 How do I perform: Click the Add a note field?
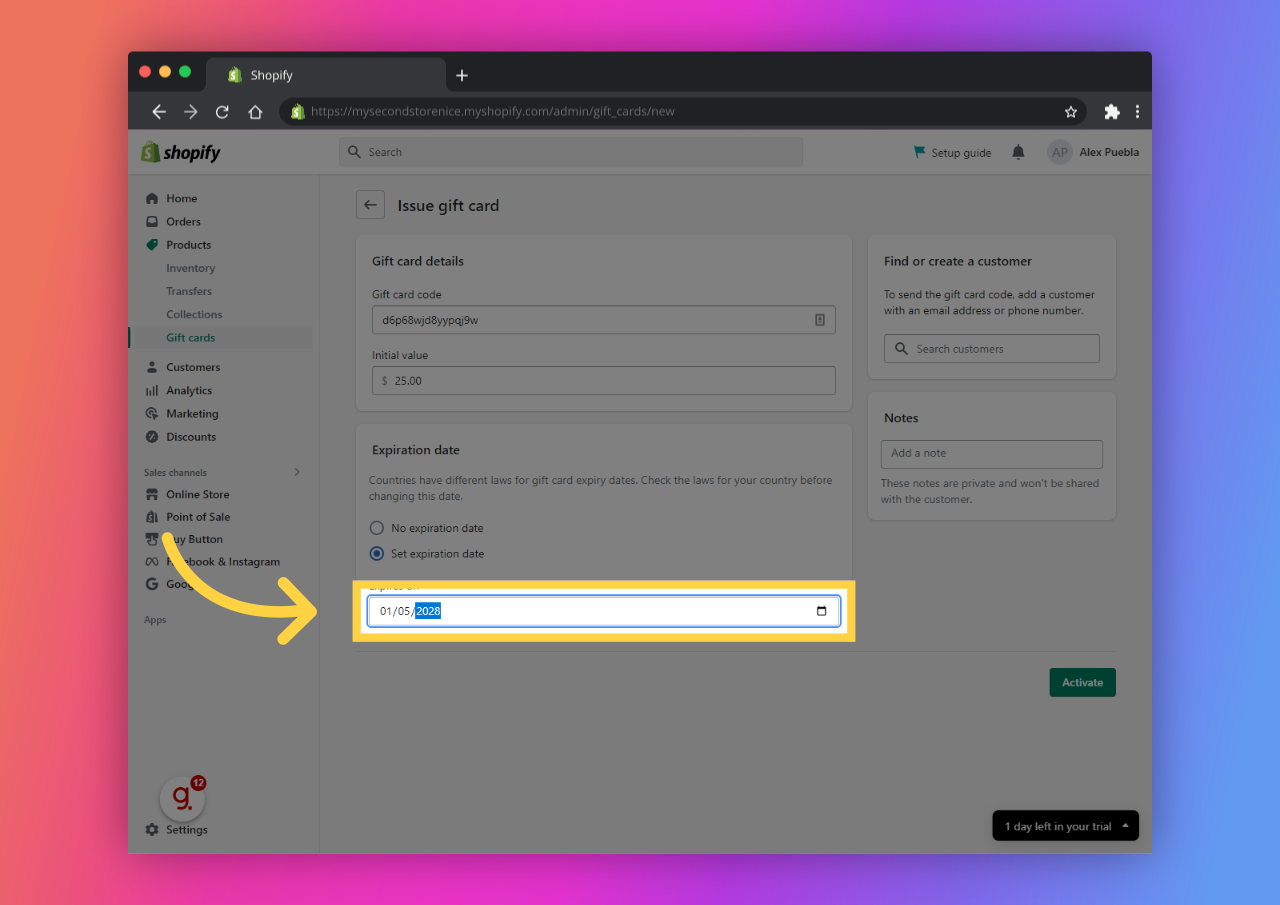click(991, 454)
